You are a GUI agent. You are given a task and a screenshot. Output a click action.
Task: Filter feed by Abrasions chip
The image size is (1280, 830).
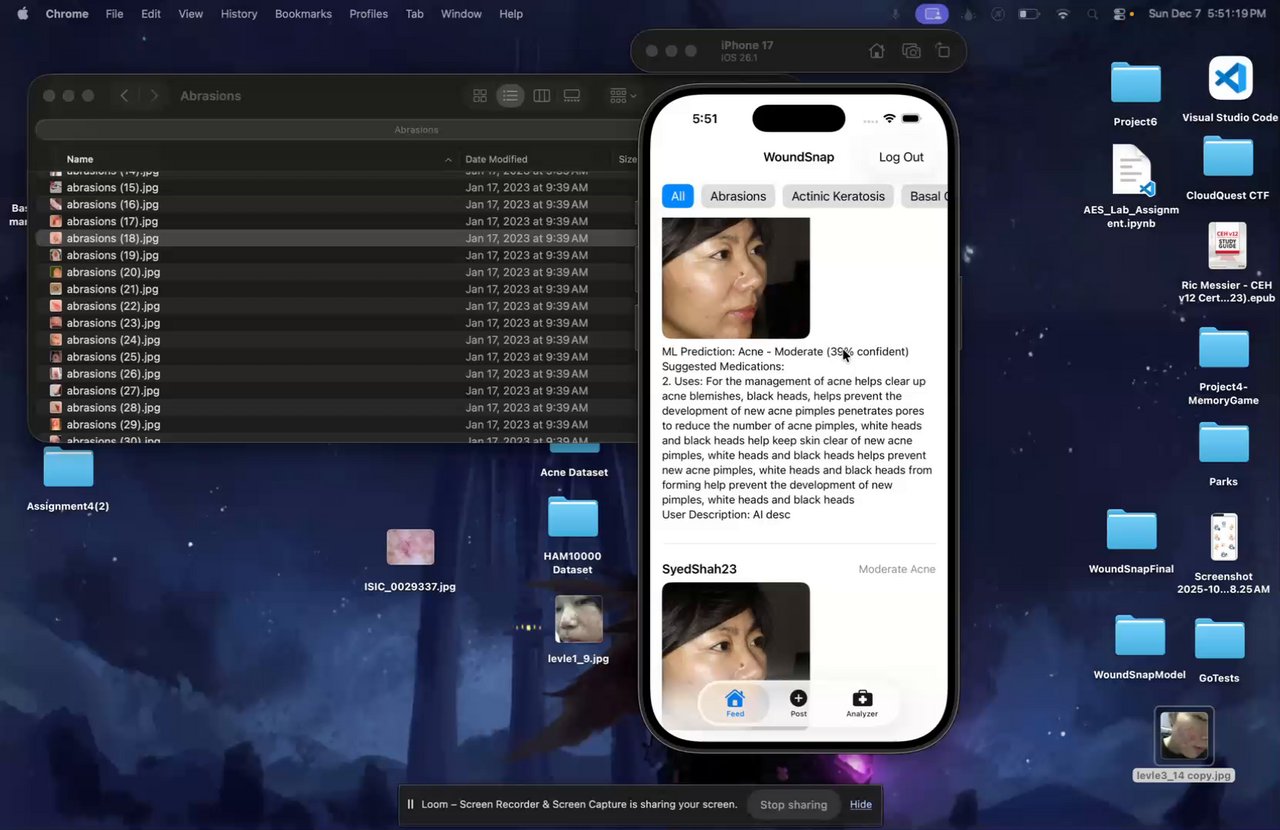click(x=738, y=196)
